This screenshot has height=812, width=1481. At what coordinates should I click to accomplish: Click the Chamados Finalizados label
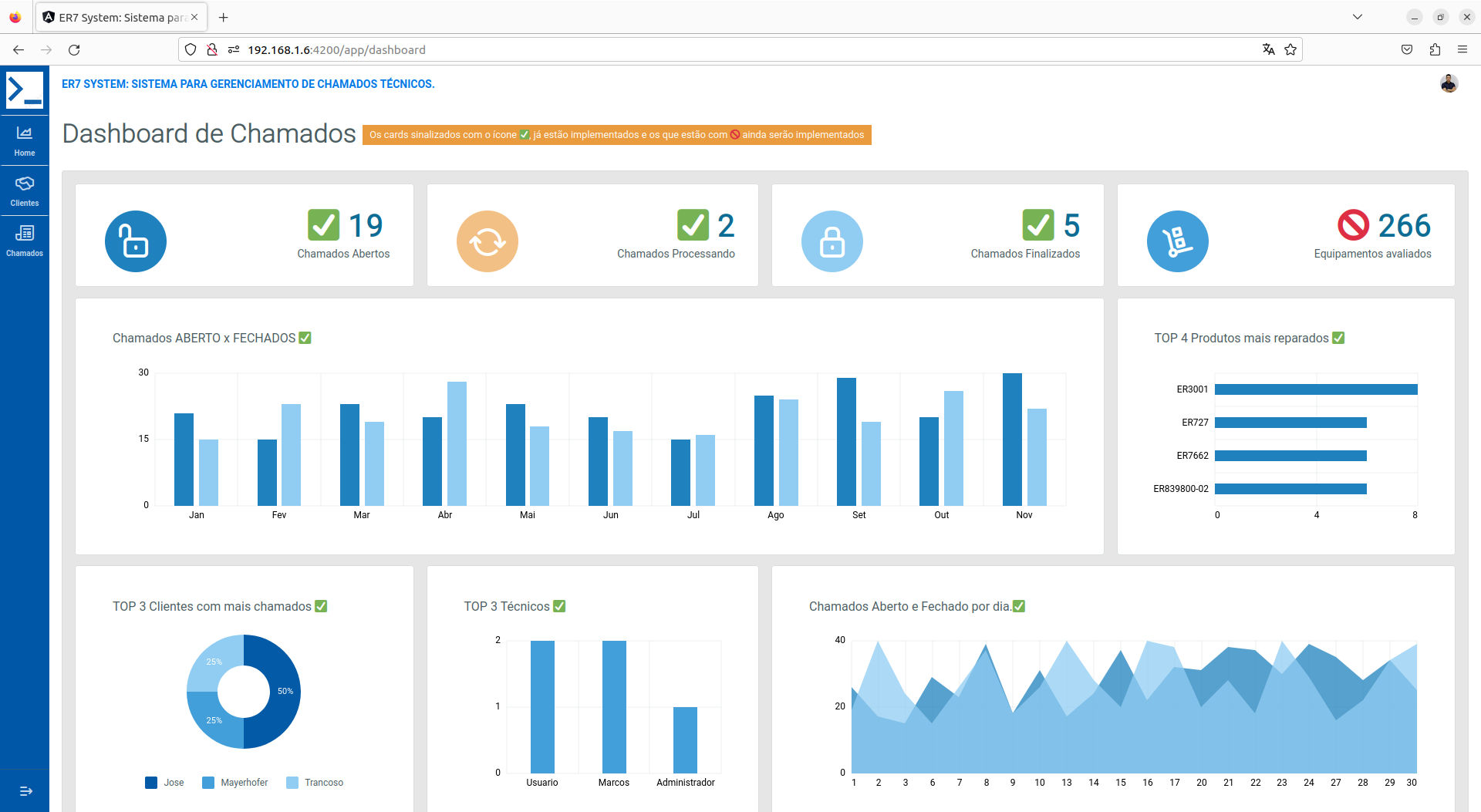(1025, 254)
